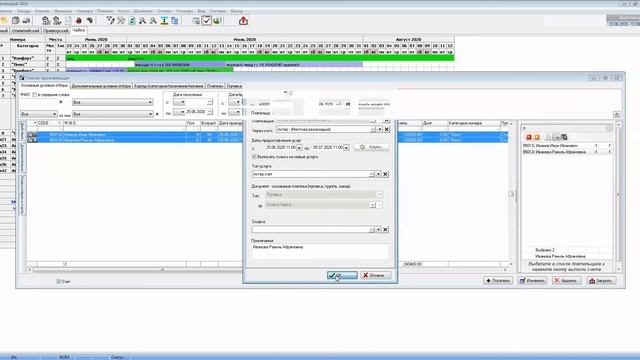This screenshot has width=640, height=360.
Task: Switch to 'Олимпийский' building tab
Action: 25,31
